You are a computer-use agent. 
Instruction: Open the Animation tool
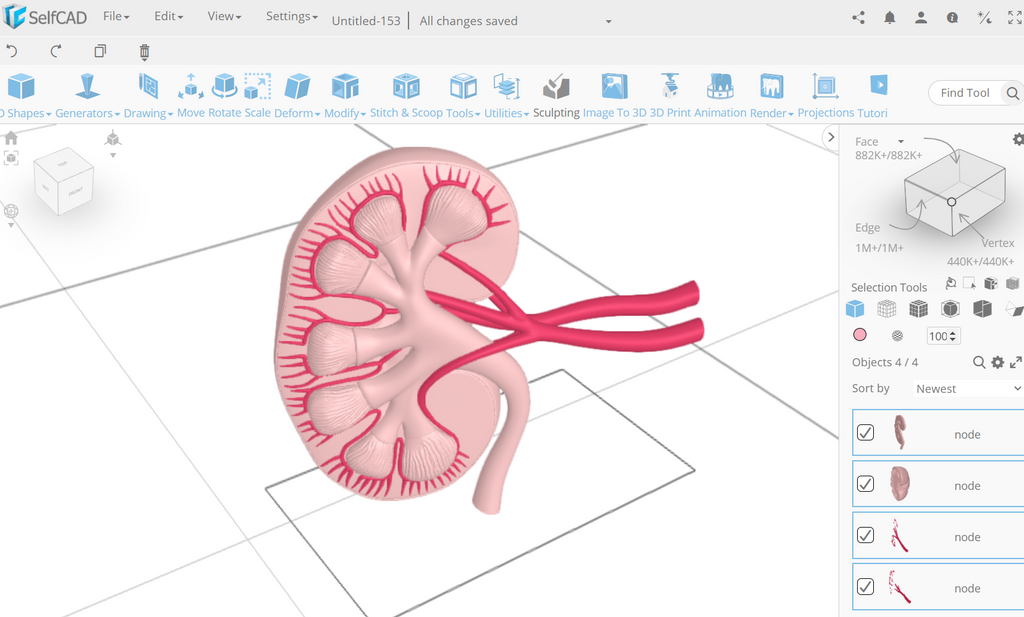[718, 95]
